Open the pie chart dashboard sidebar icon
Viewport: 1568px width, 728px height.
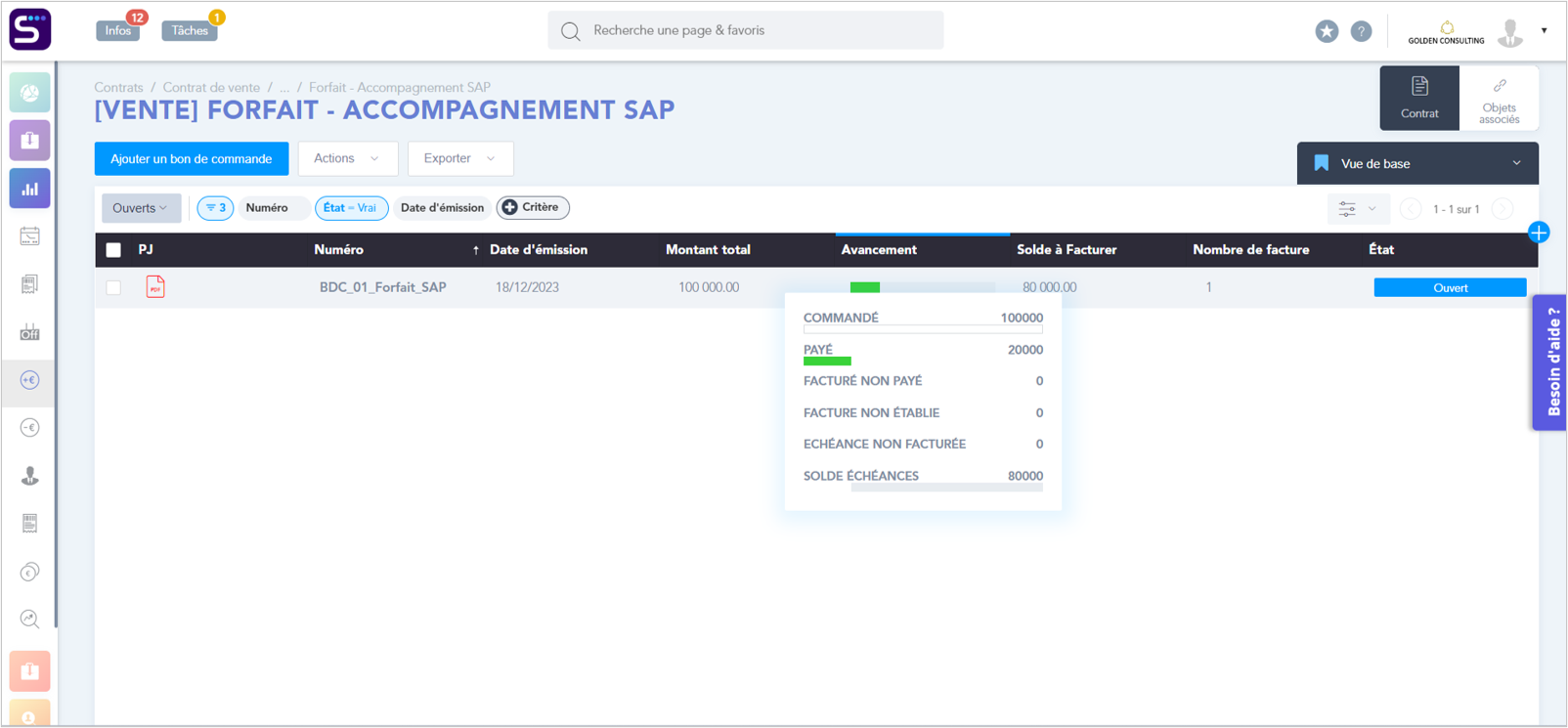click(x=30, y=93)
